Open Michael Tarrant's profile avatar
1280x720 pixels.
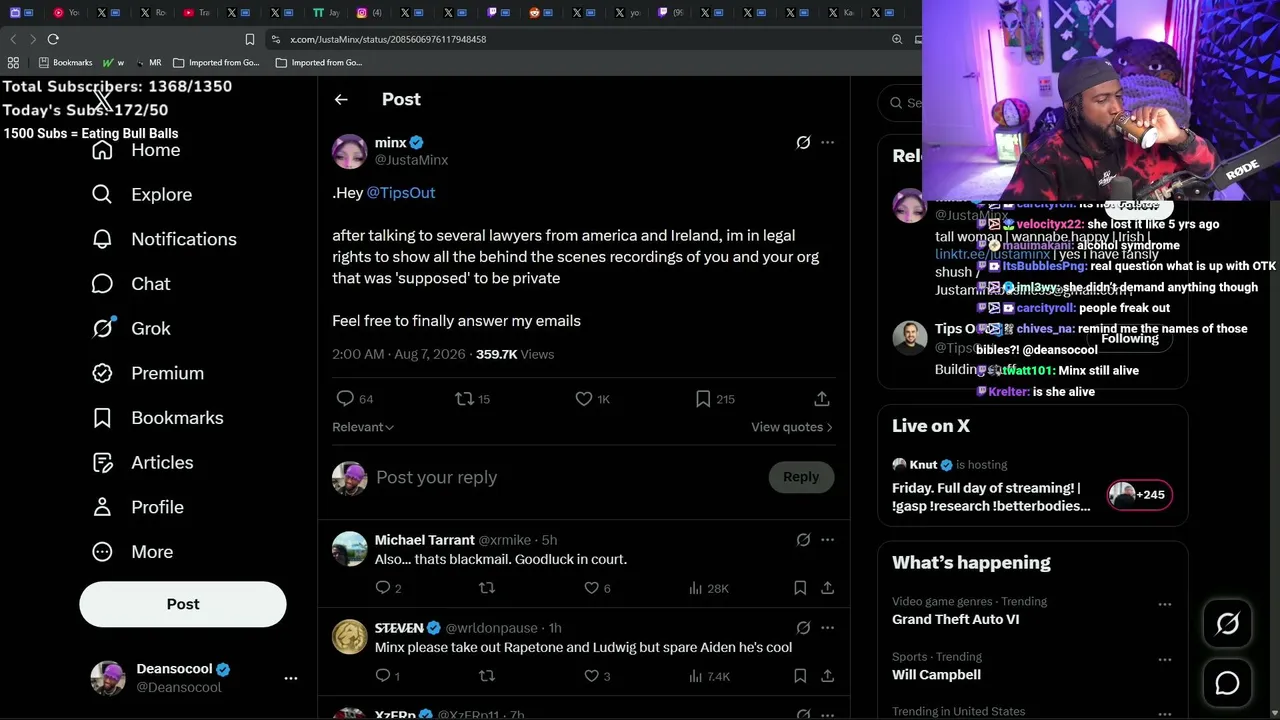tap(350, 549)
